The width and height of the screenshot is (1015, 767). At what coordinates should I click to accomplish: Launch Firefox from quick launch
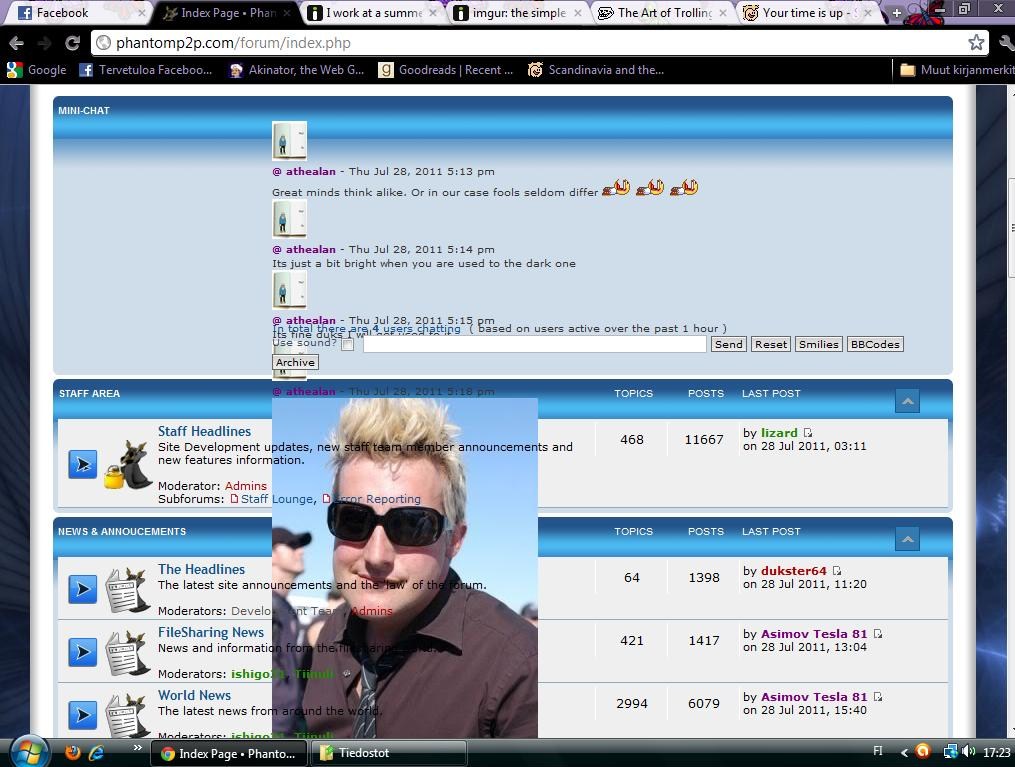pyautogui.click(x=73, y=752)
